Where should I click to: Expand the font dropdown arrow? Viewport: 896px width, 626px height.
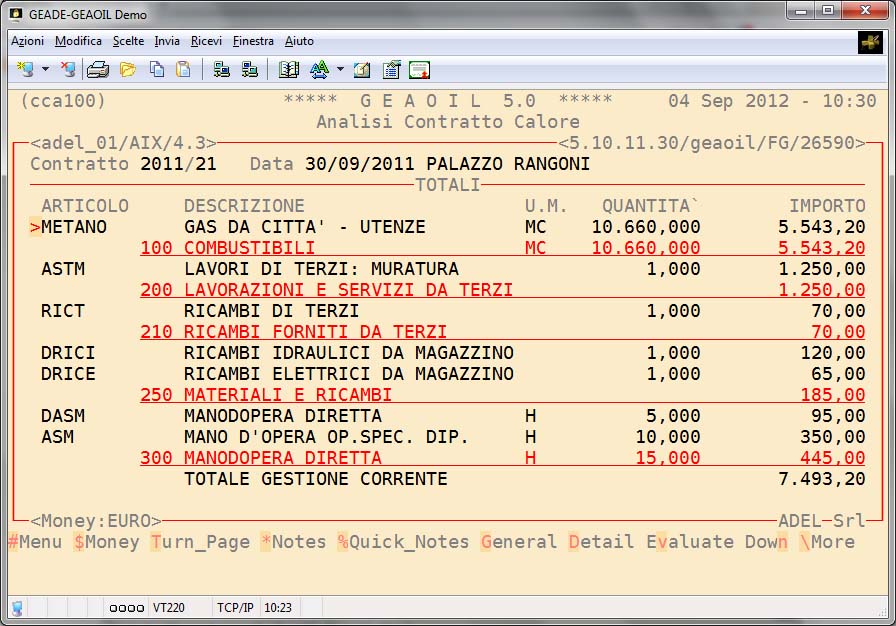340,70
